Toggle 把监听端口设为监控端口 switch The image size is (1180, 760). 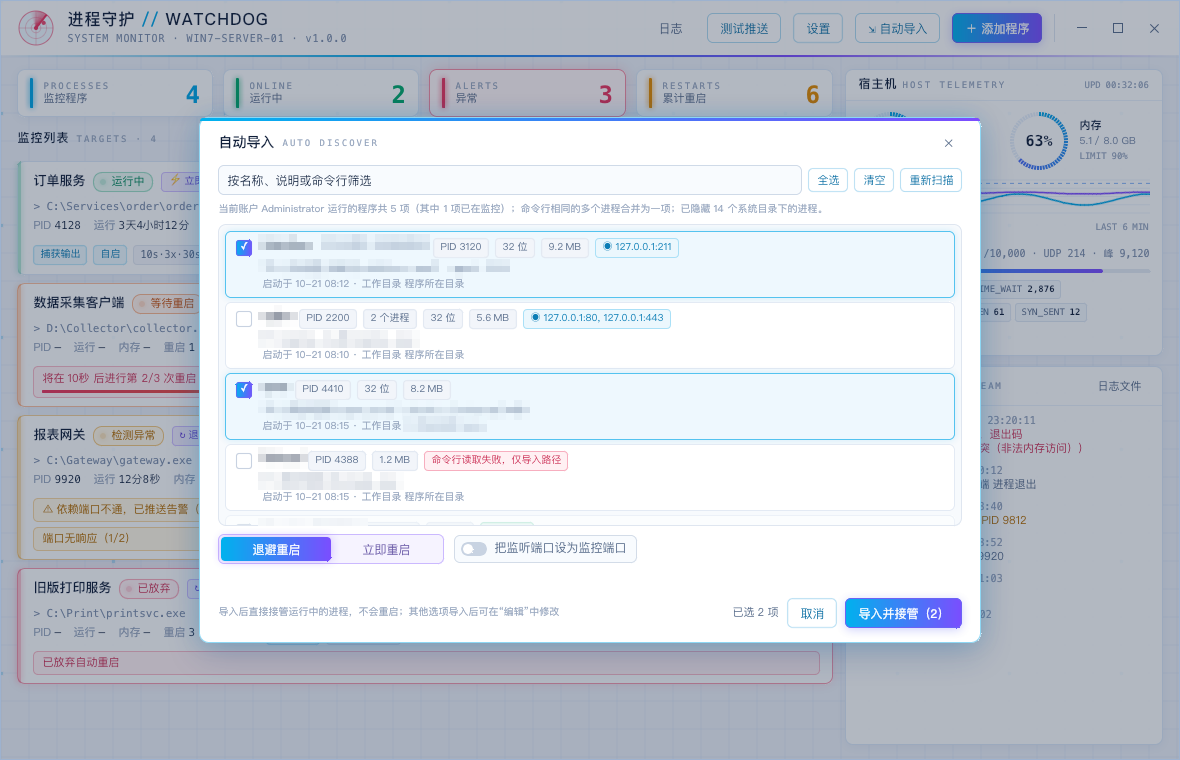click(473, 549)
